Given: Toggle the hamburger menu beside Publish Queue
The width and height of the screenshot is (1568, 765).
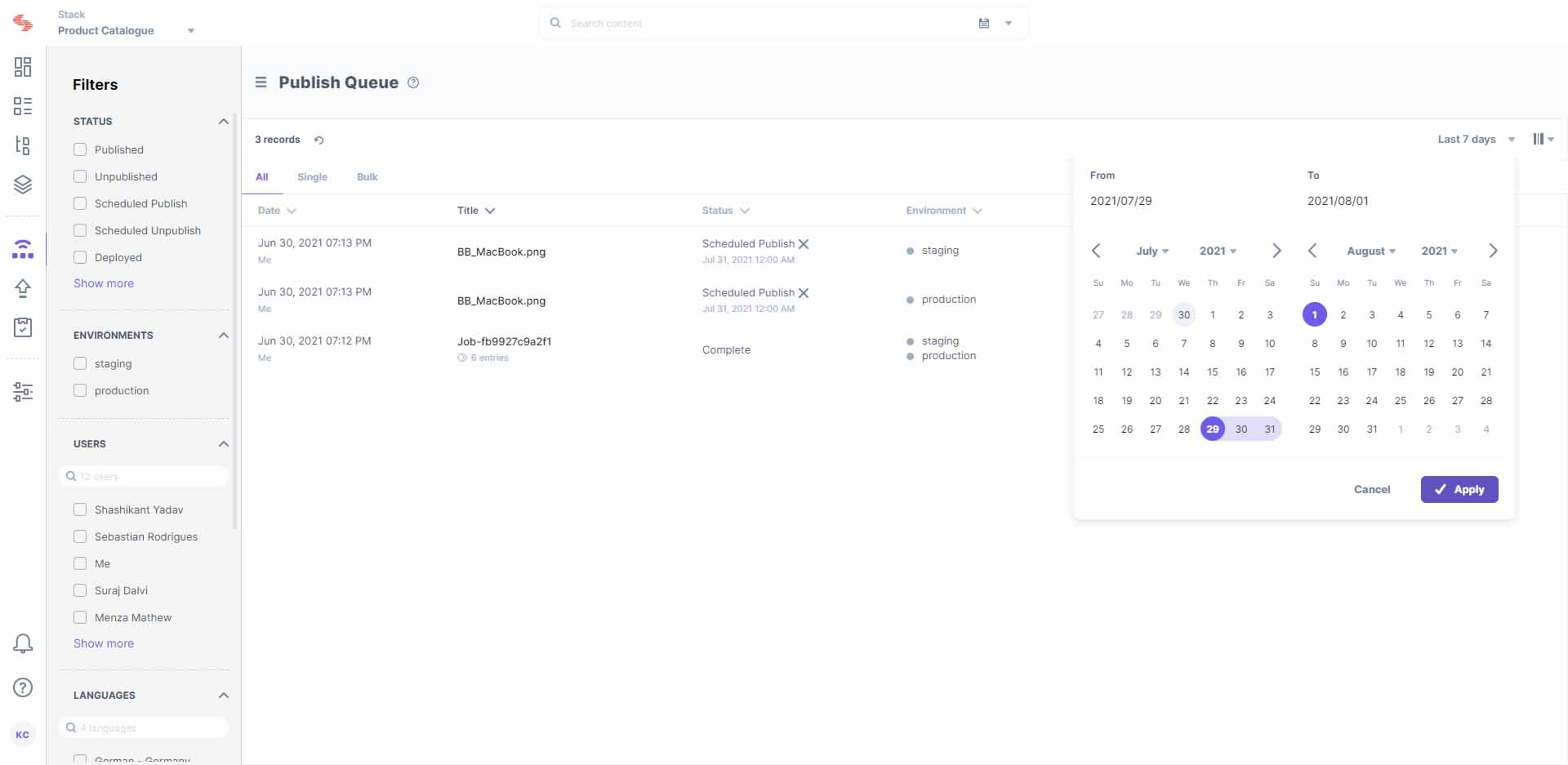Looking at the screenshot, I should coord(261,82).
